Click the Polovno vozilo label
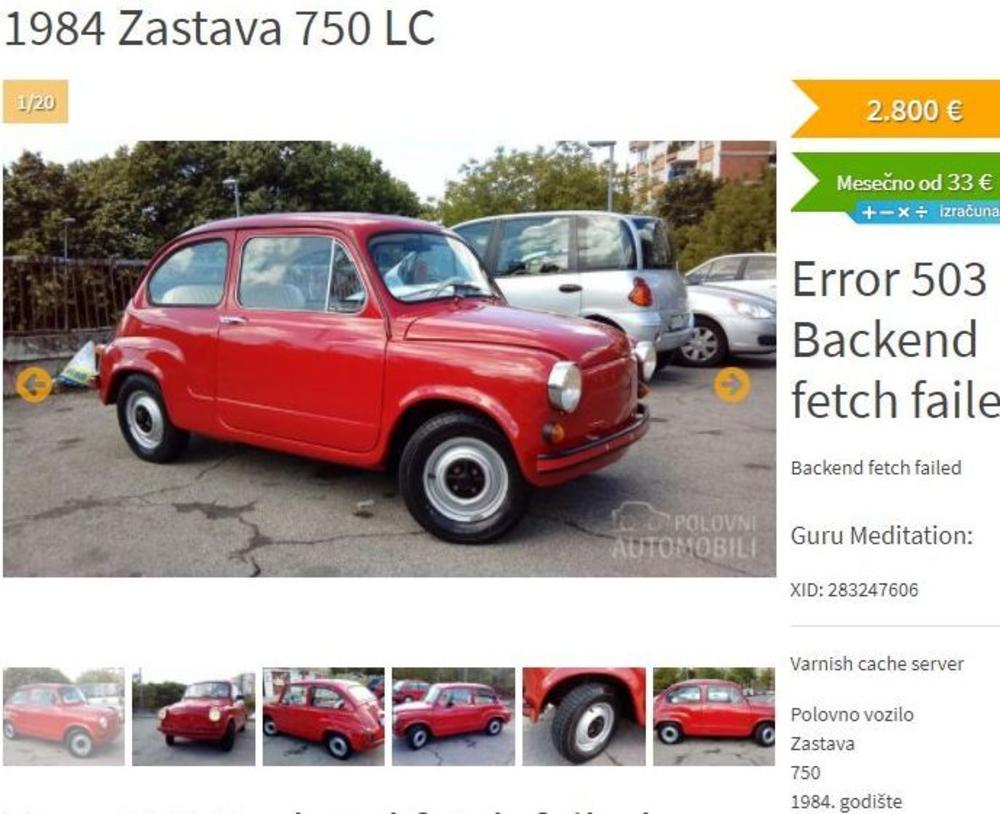Image resolution: width=1000 pixels, height=814 pixels. pos(852,714)
